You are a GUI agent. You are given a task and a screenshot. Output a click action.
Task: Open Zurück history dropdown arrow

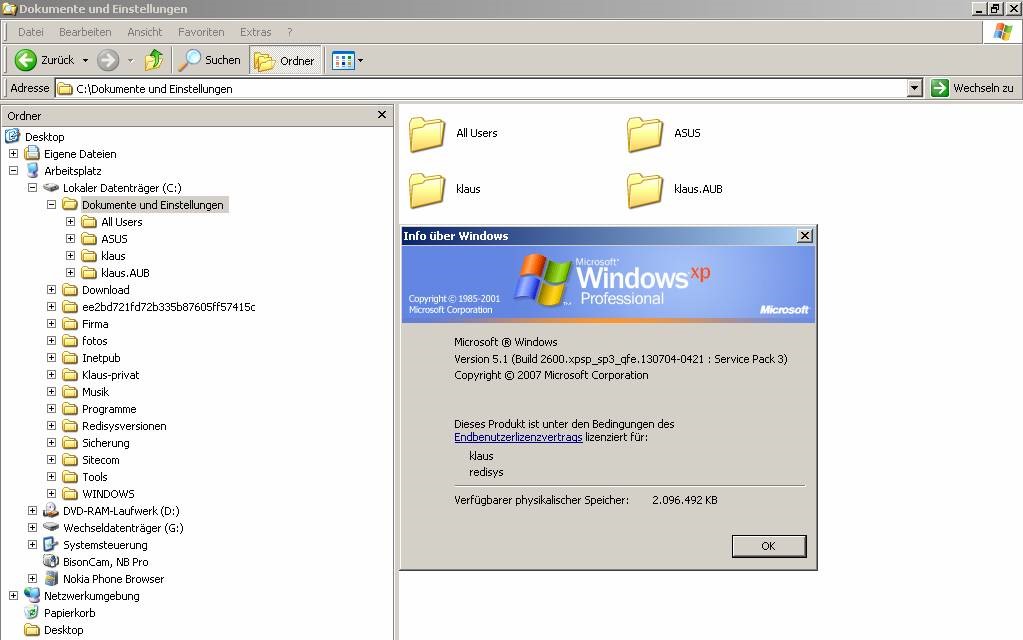tap(85, 61)
